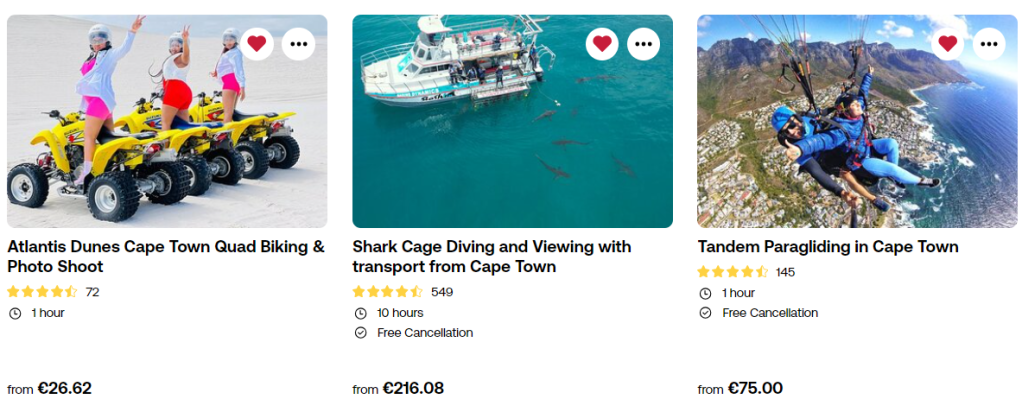Open more options menu on Tandem Paragliding card
Image resolution: width=1022 pixels, height=412 pixels.
click(989, 43)
